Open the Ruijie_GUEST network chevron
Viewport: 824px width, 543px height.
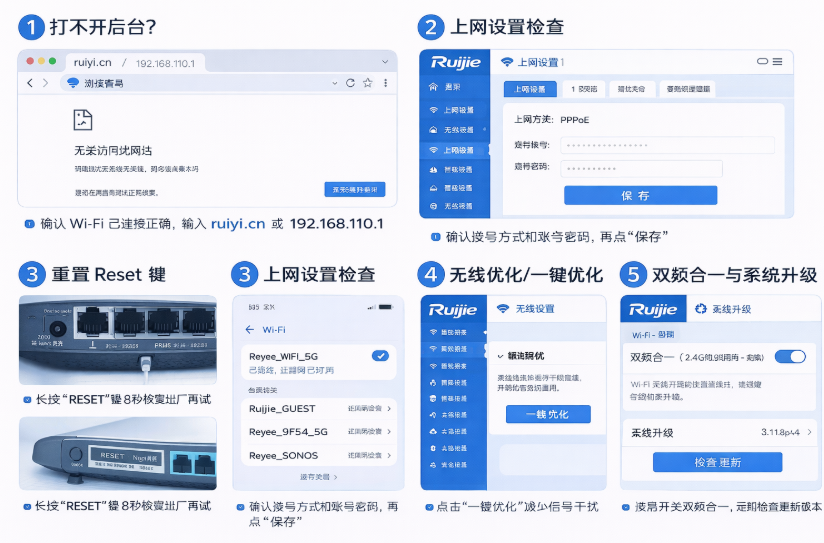coord(389,408)
